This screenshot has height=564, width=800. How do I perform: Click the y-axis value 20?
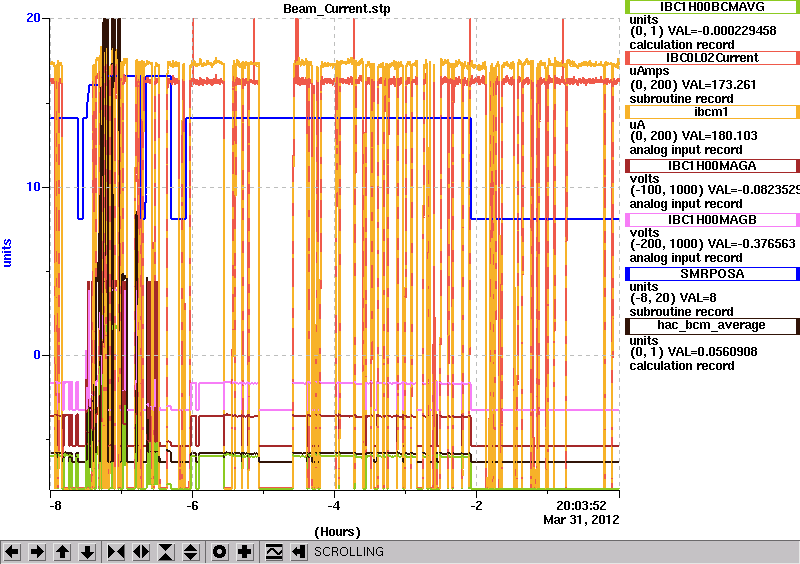(x=33, y=17)
